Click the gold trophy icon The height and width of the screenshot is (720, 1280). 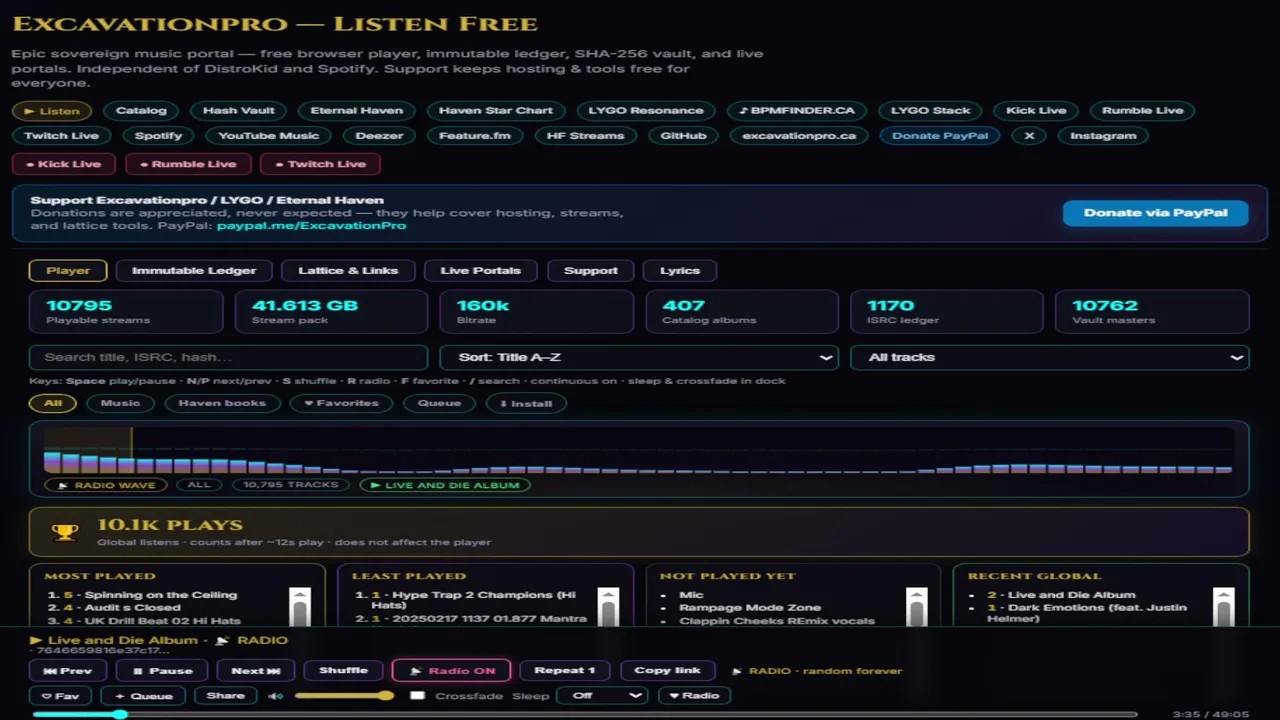[x=65, y=532]
